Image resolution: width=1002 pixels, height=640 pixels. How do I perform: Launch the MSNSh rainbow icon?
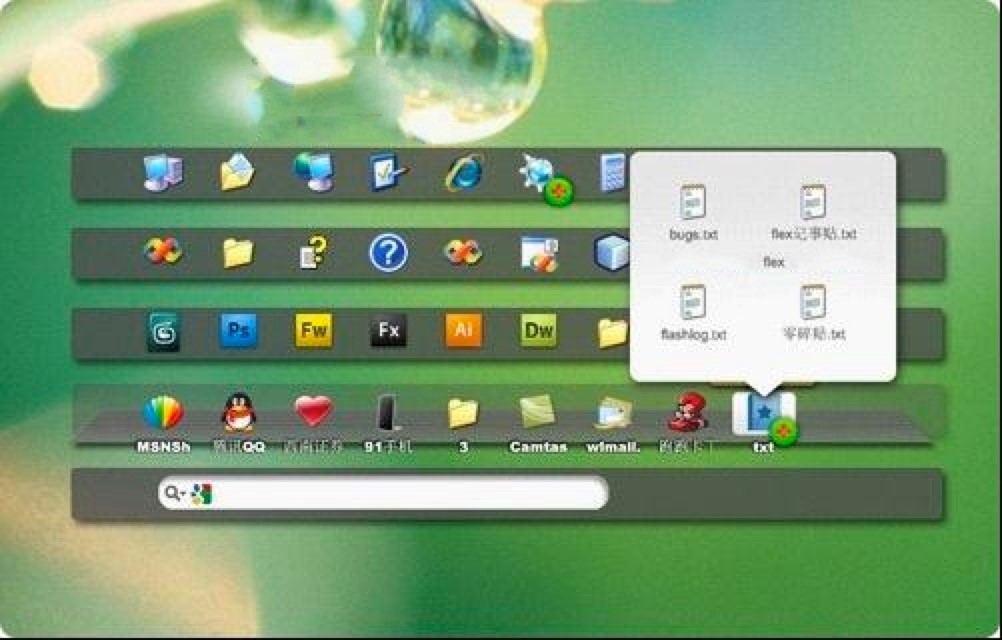(x=164, y=413)
